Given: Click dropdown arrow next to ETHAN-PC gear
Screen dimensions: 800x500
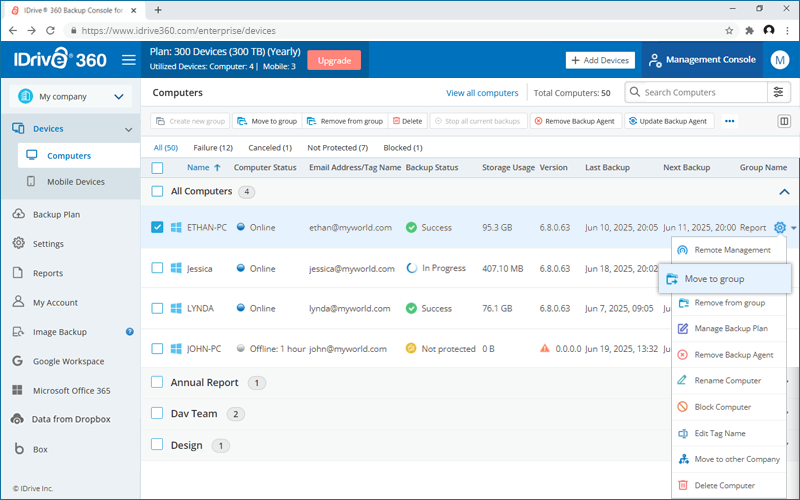Looking at the screenshot, I should click(x=793, y=228).
